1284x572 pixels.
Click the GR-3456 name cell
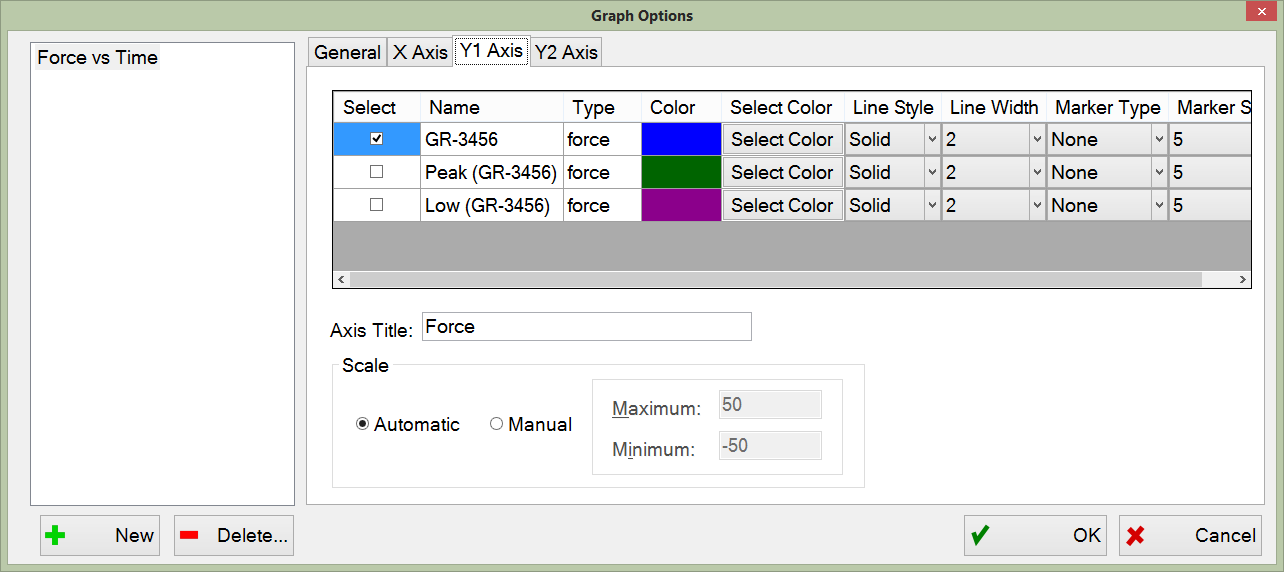pyautogui.click(x=492, y=139)
